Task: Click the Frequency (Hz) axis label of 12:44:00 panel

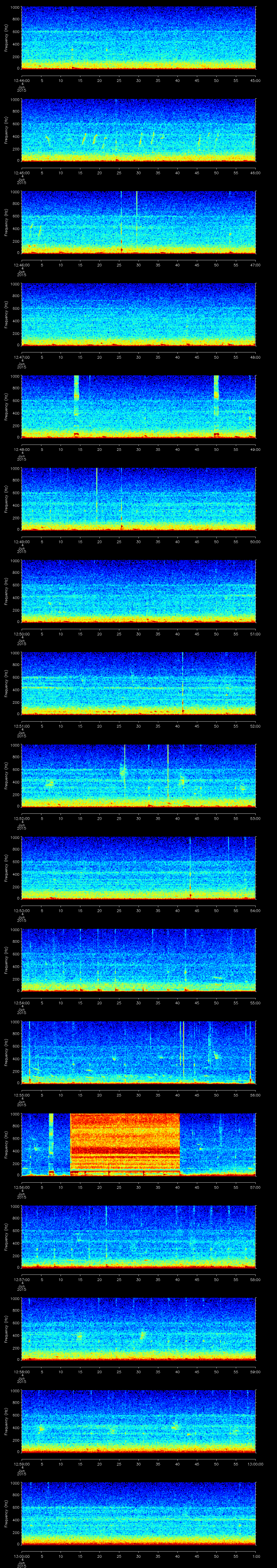Action: coord(7,38)
